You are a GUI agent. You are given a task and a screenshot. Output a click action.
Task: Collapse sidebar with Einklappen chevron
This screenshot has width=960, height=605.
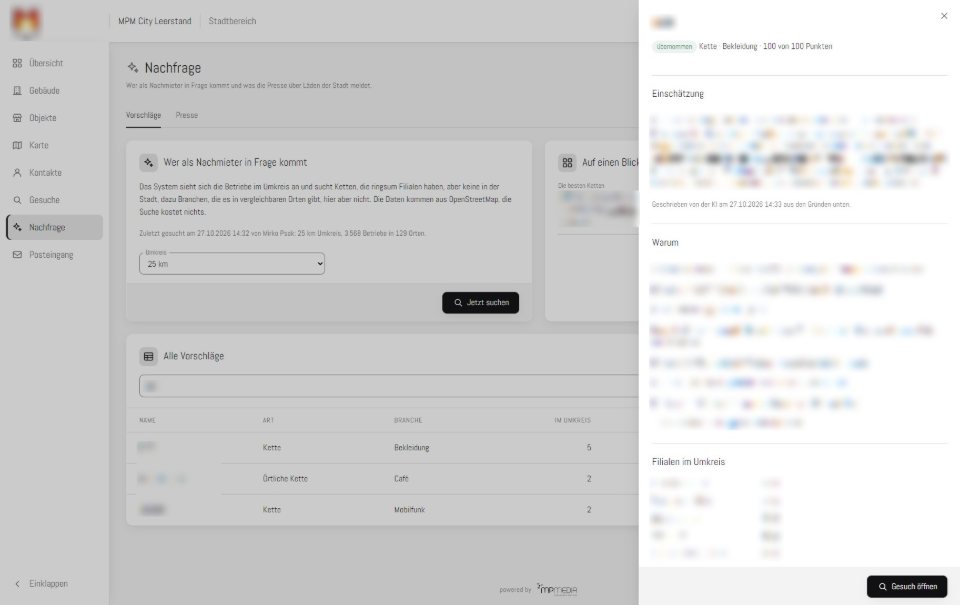coord(17,584)
